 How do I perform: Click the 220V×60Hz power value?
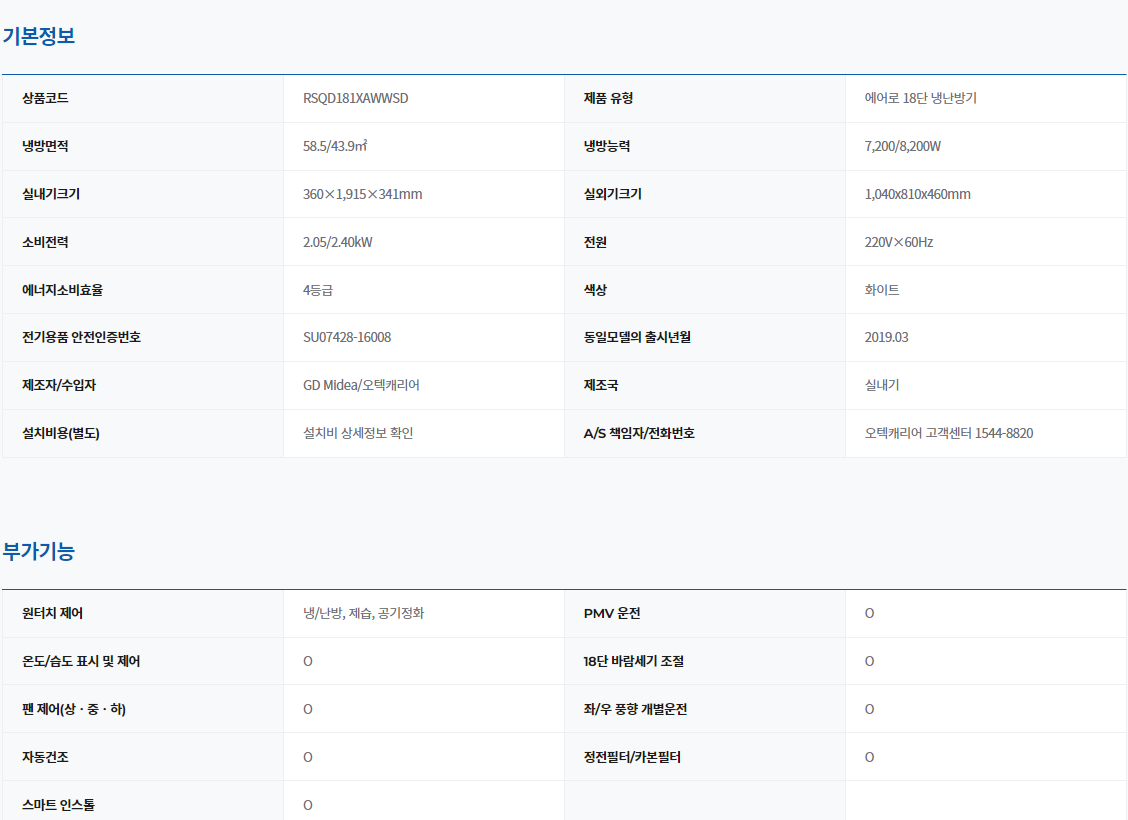click(898, 242)
